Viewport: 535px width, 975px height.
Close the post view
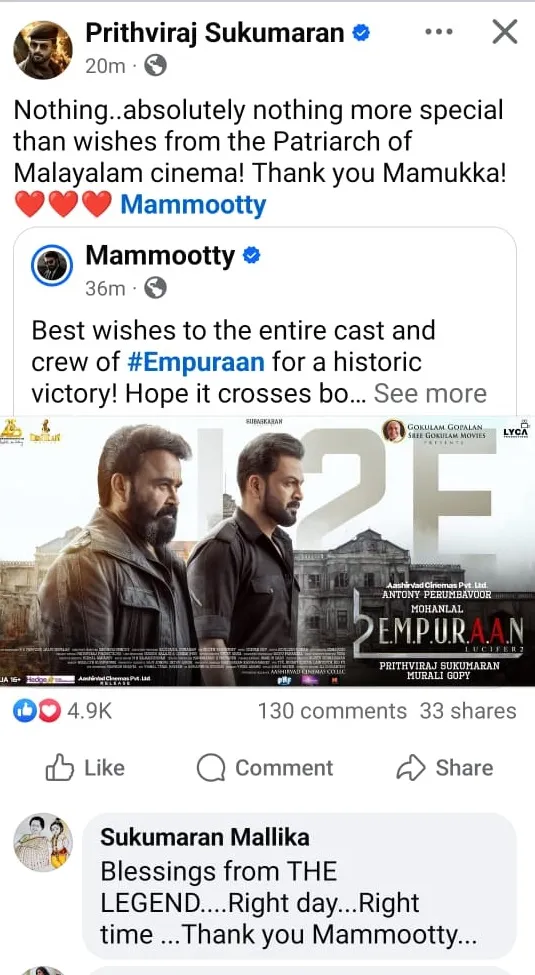point(505,32)
